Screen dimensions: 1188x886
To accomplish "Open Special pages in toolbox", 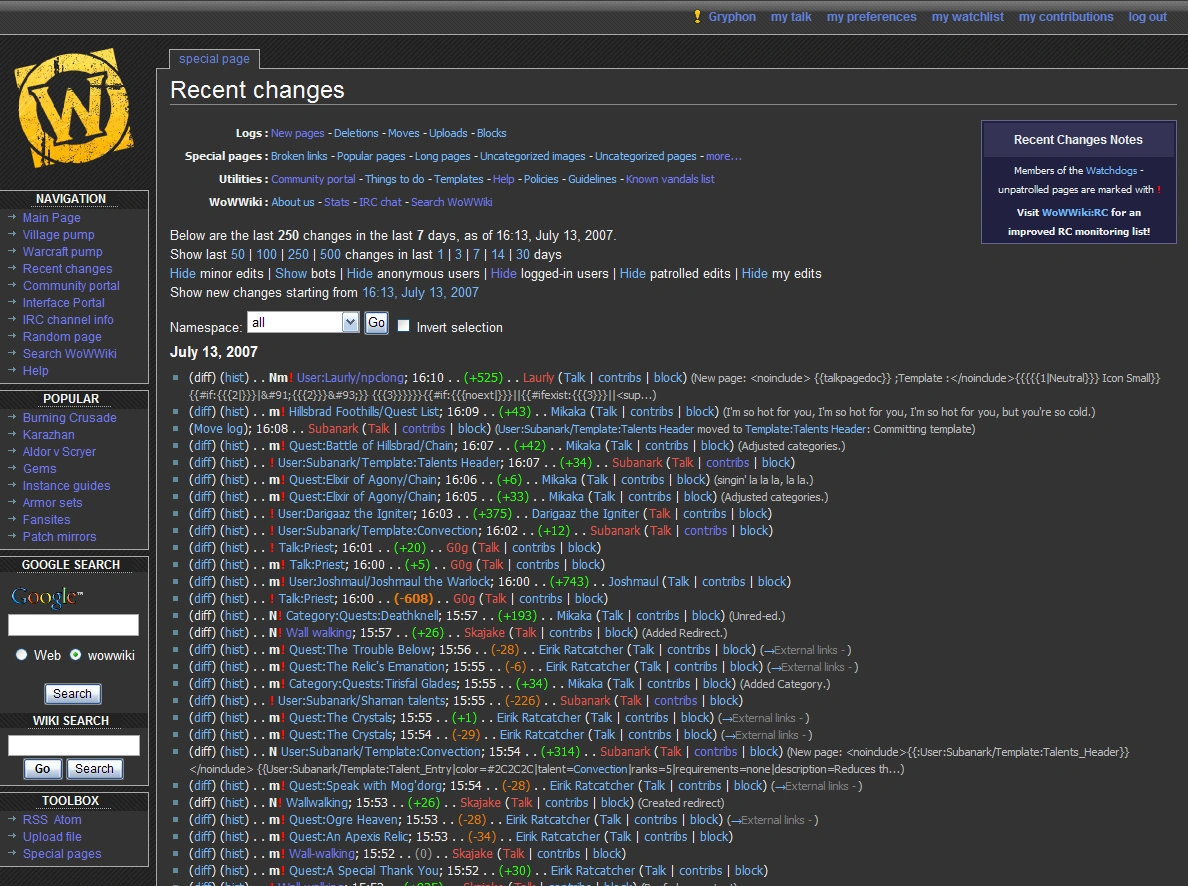I will 62,853.
